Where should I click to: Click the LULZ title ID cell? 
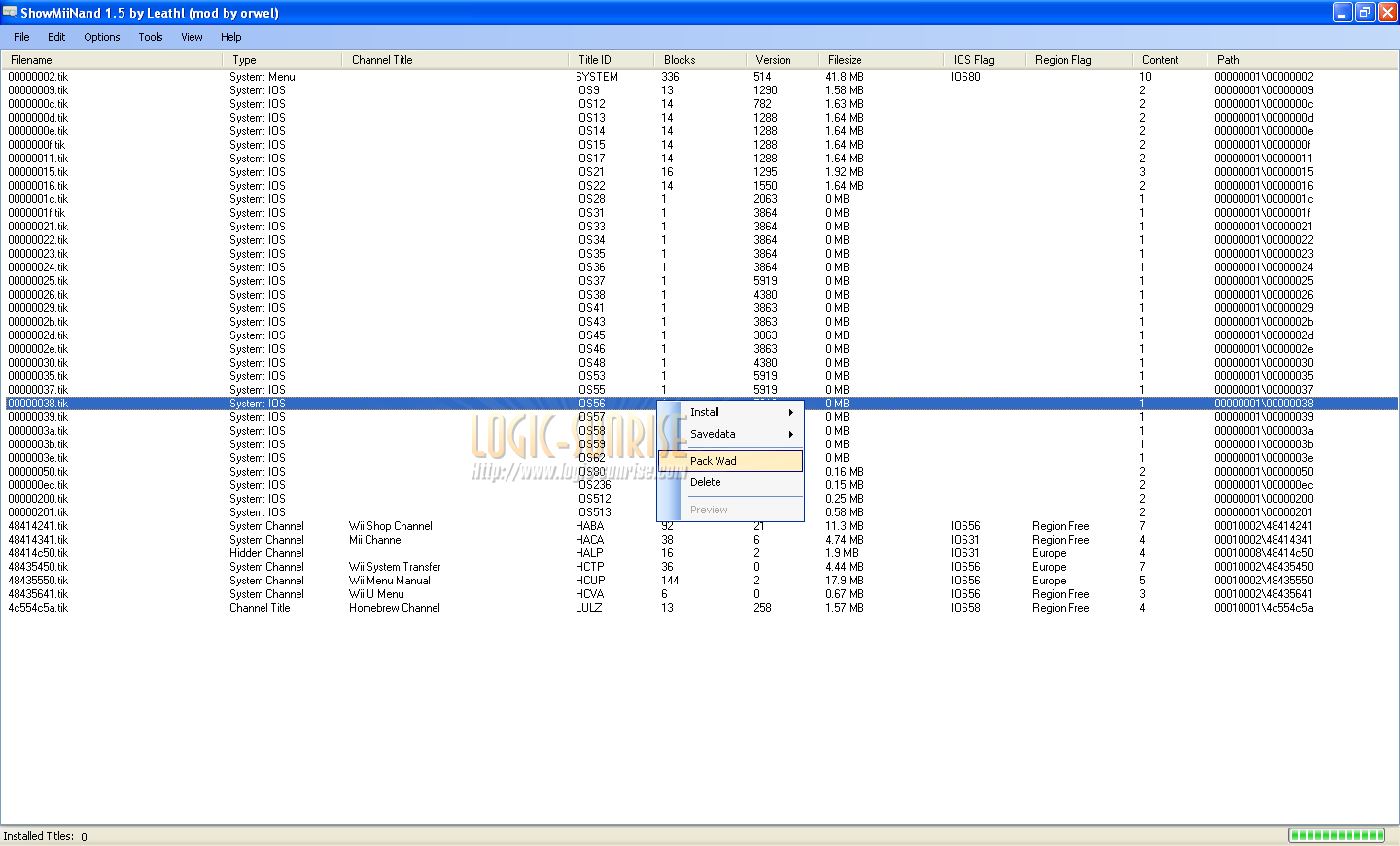tap(589, 608)
